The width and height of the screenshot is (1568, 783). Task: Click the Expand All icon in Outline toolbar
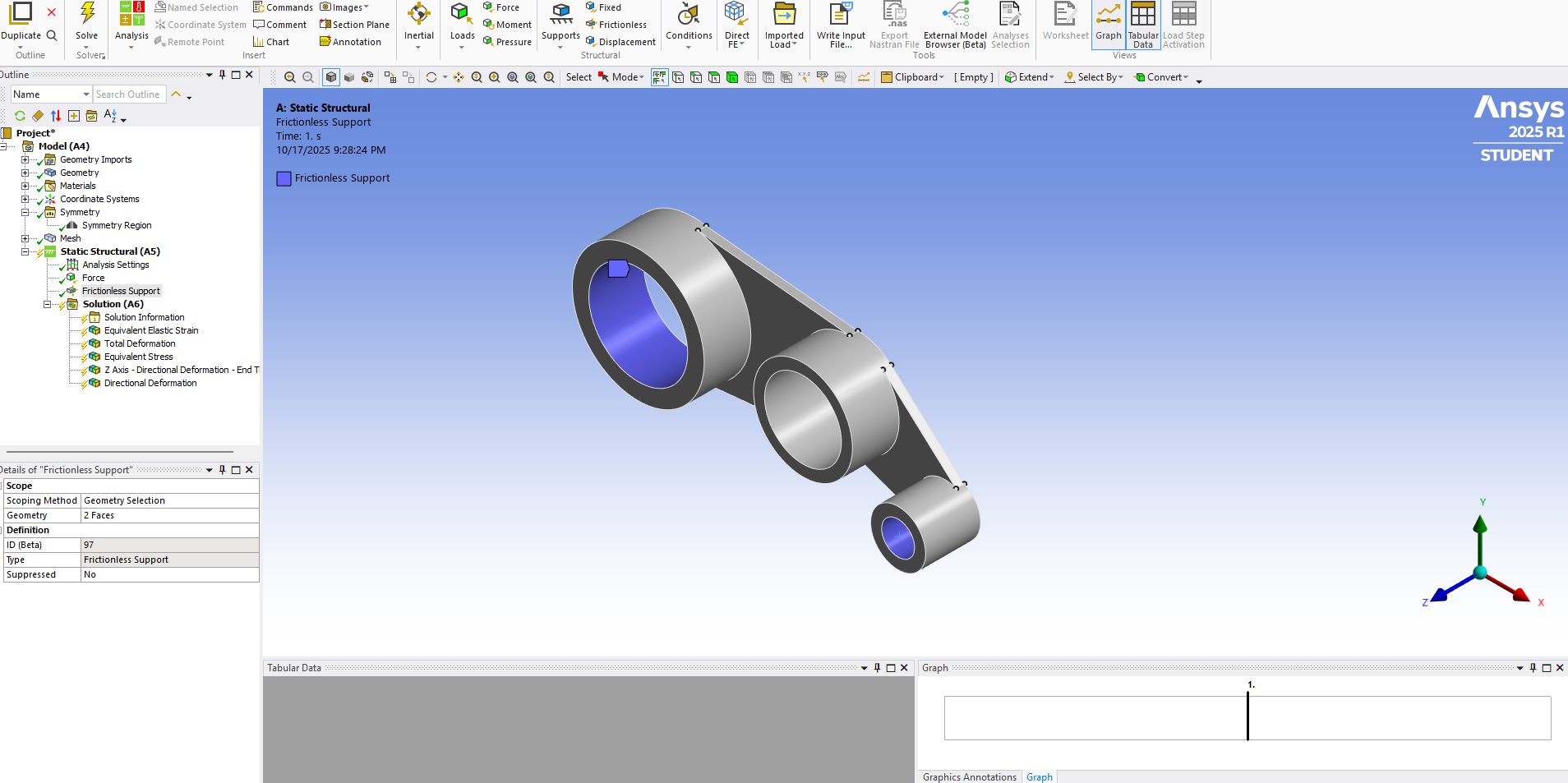(74, 116)
